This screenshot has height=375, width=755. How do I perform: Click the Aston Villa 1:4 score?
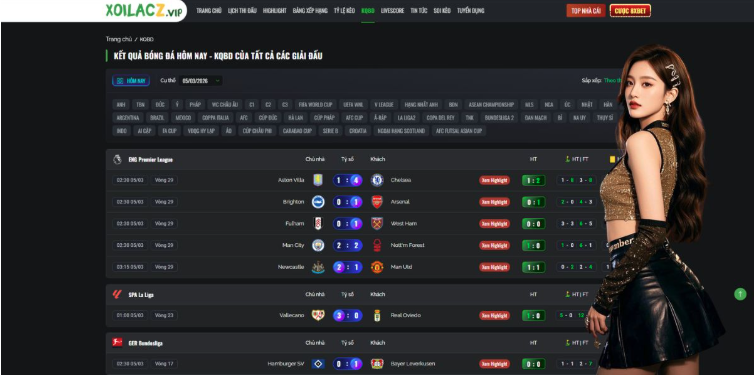pyautogui.click(x=347, y=180)
